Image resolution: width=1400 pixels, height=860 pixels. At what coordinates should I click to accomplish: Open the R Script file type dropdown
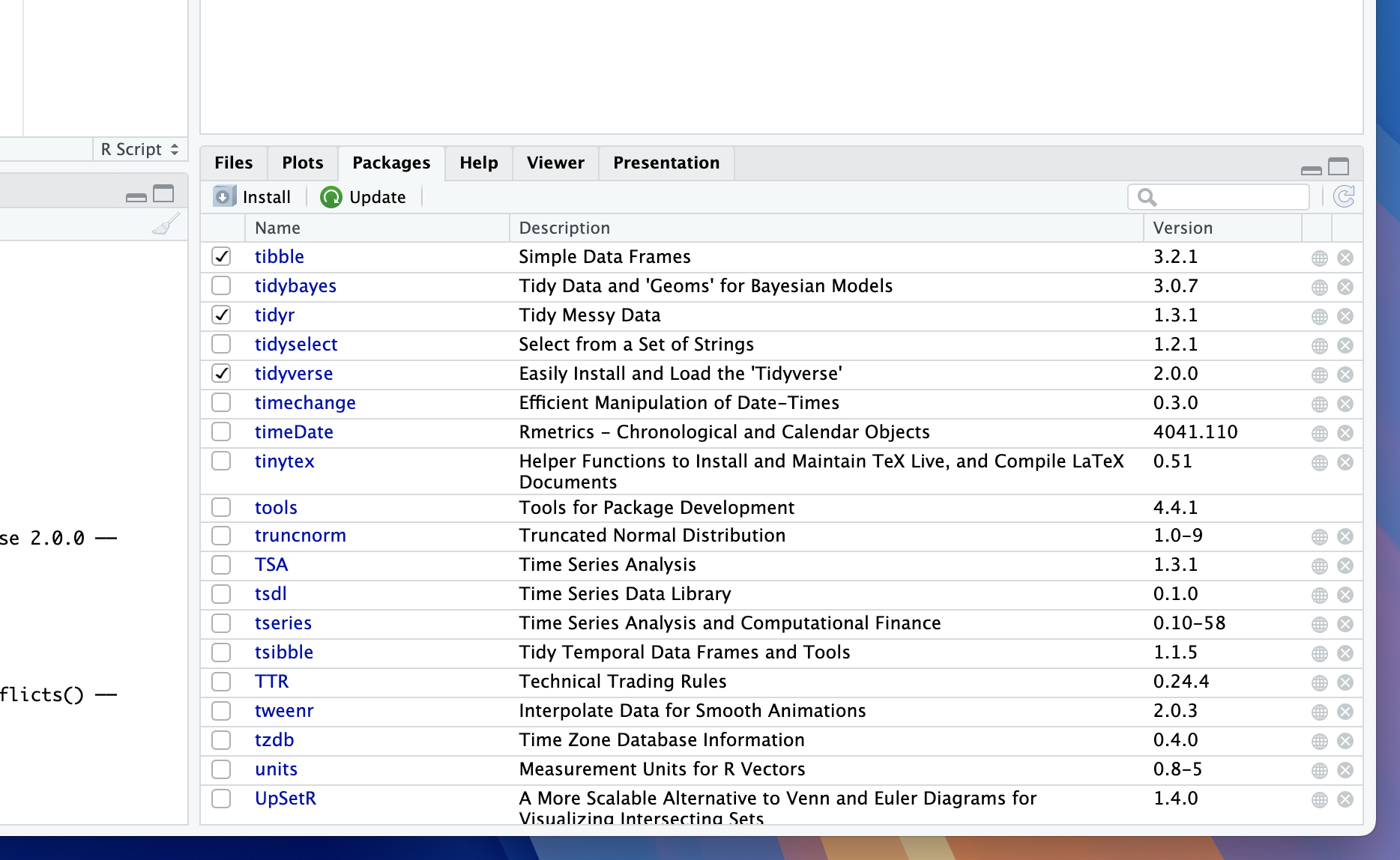[139, 149]
